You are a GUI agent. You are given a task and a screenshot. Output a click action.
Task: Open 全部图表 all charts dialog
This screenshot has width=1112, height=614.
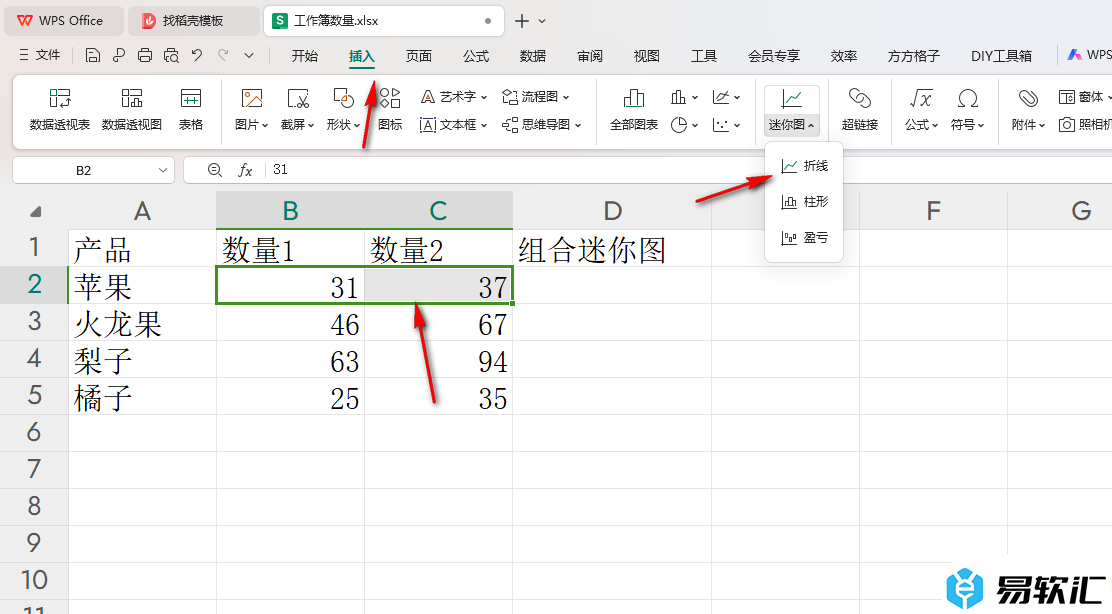pos(634,110)
